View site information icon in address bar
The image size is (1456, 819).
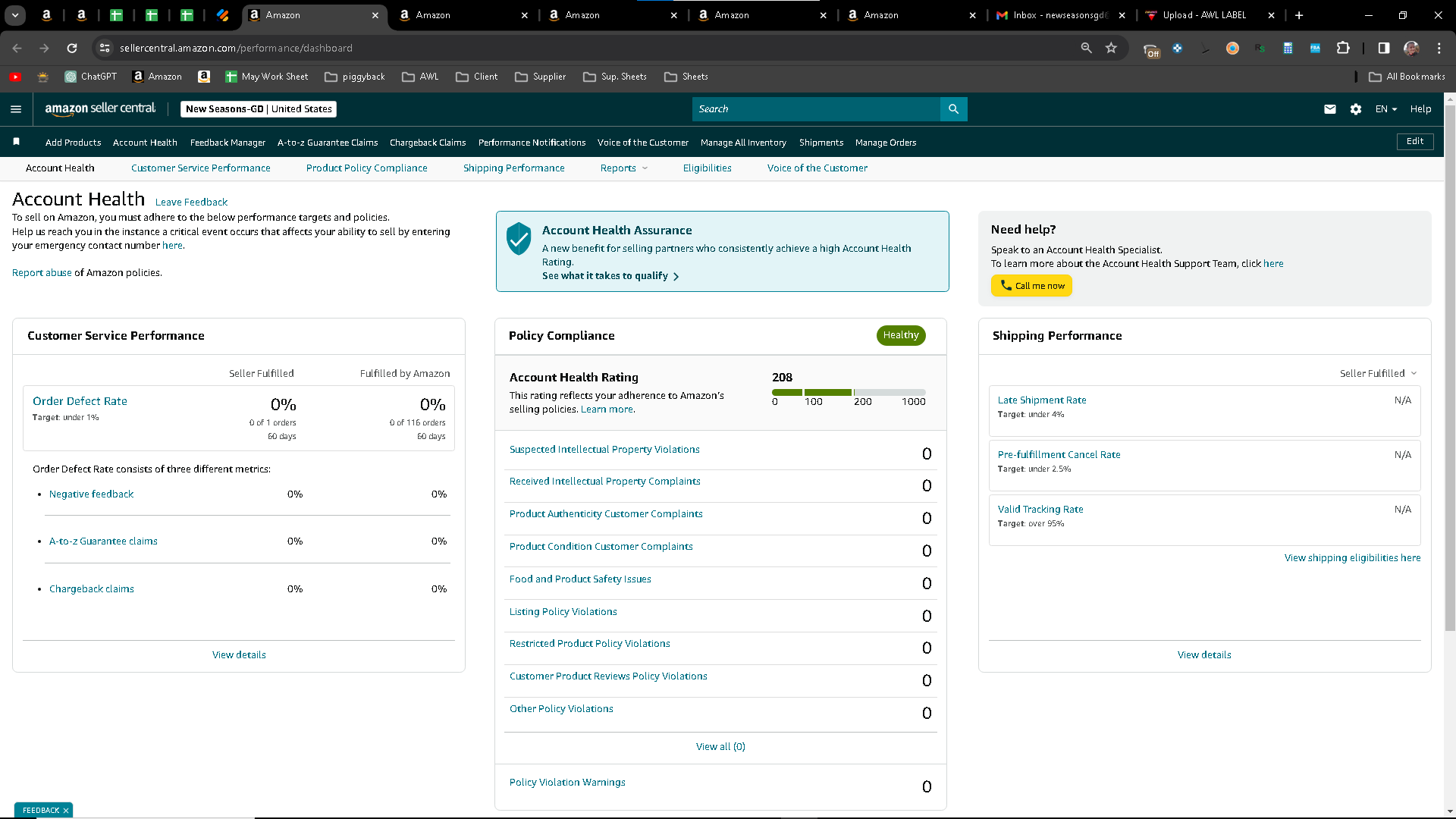[105, 48]
